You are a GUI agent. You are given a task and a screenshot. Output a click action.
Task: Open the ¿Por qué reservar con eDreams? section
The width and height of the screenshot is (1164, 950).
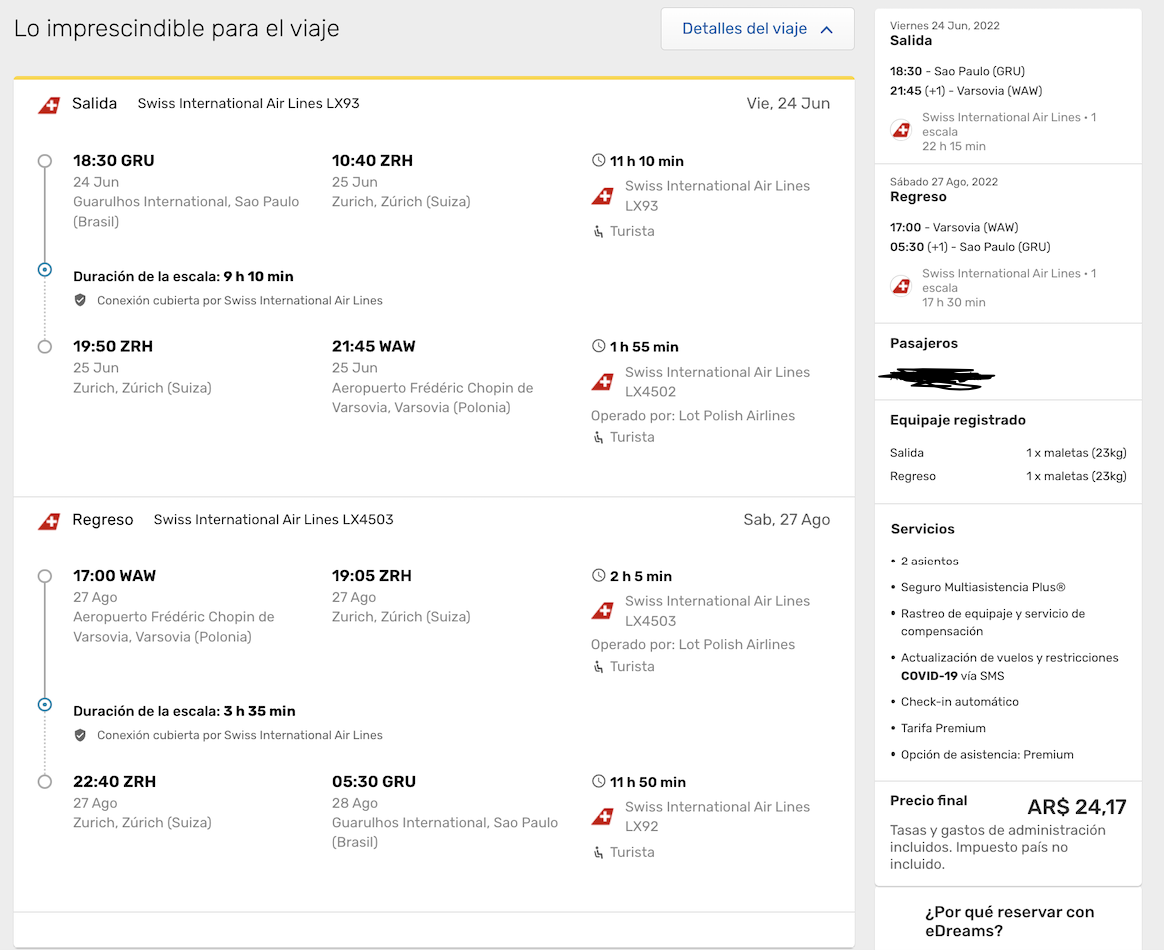[1009, 921]
